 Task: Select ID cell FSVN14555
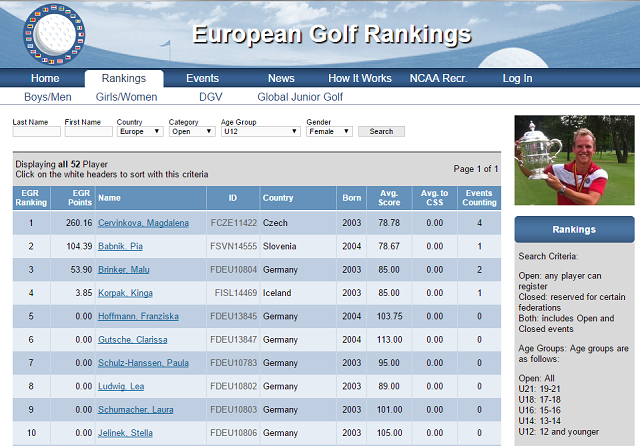pyautogui.click(x=233, y=246)
